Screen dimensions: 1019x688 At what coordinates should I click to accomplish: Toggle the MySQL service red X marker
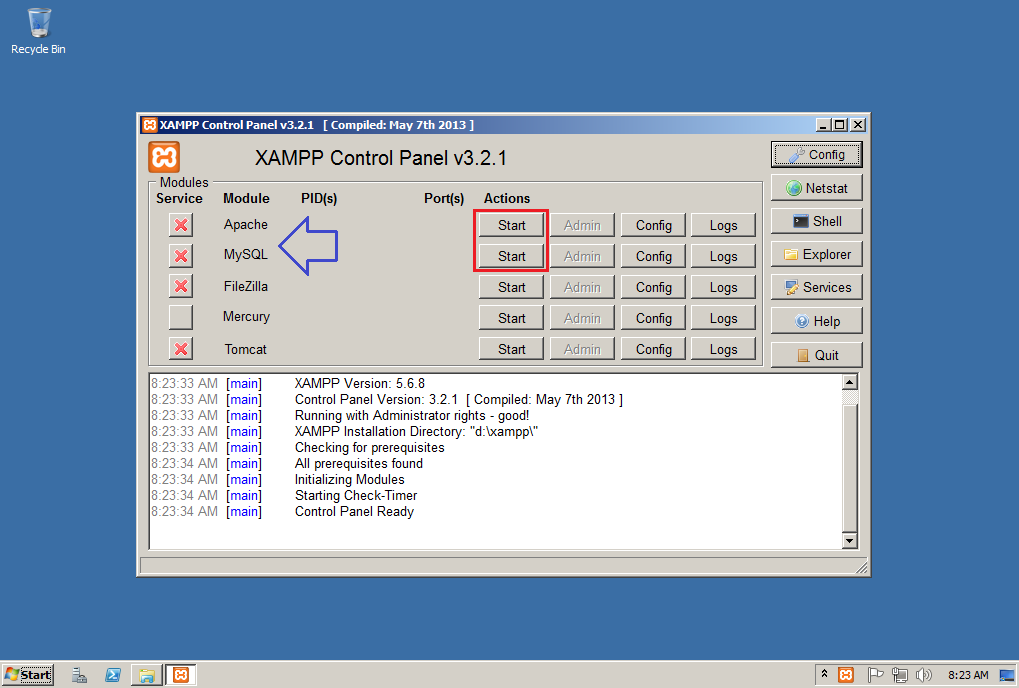point(181,256)
